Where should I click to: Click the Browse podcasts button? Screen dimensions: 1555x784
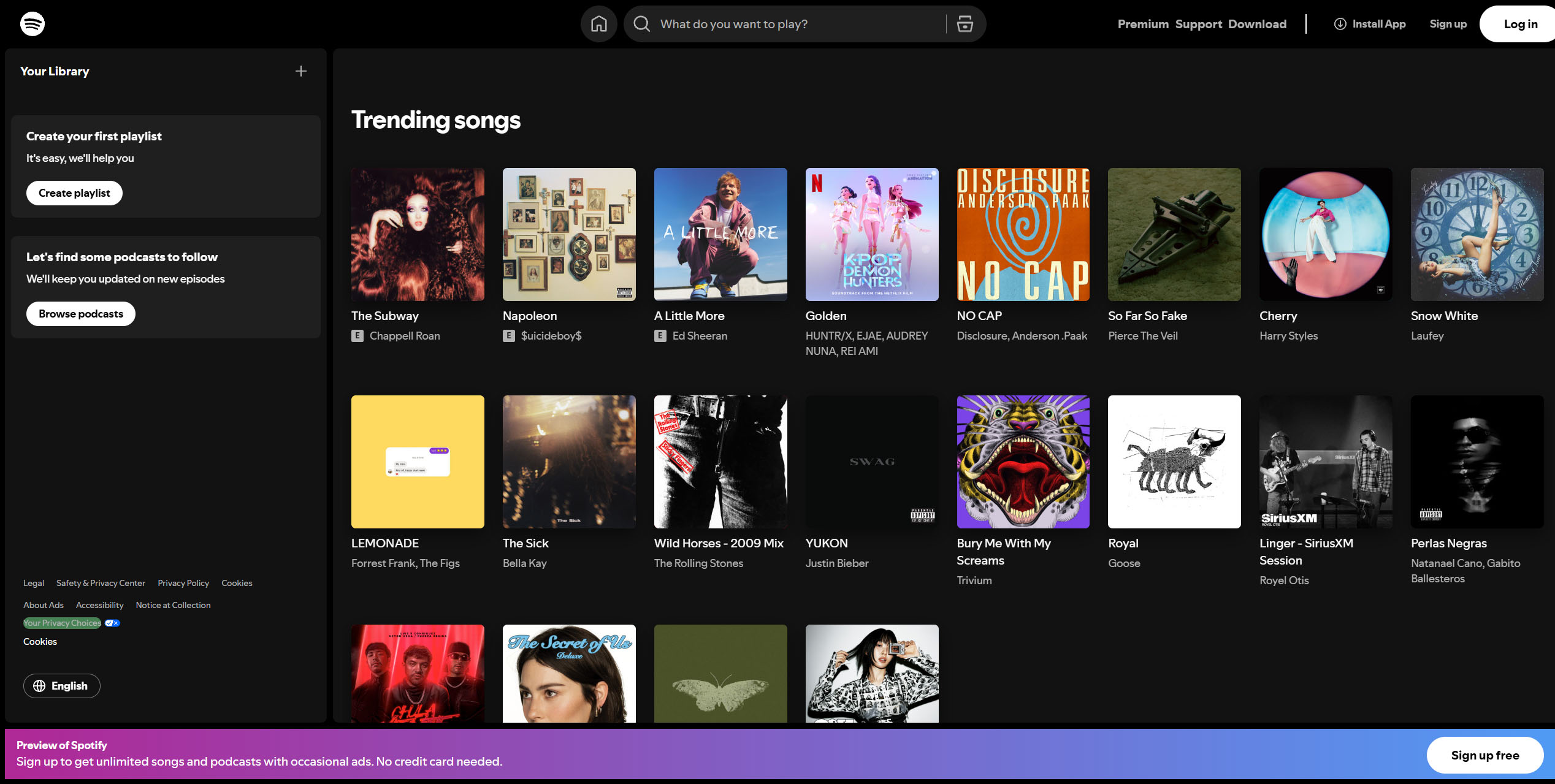pyautogui.click(x=81, y=314)
